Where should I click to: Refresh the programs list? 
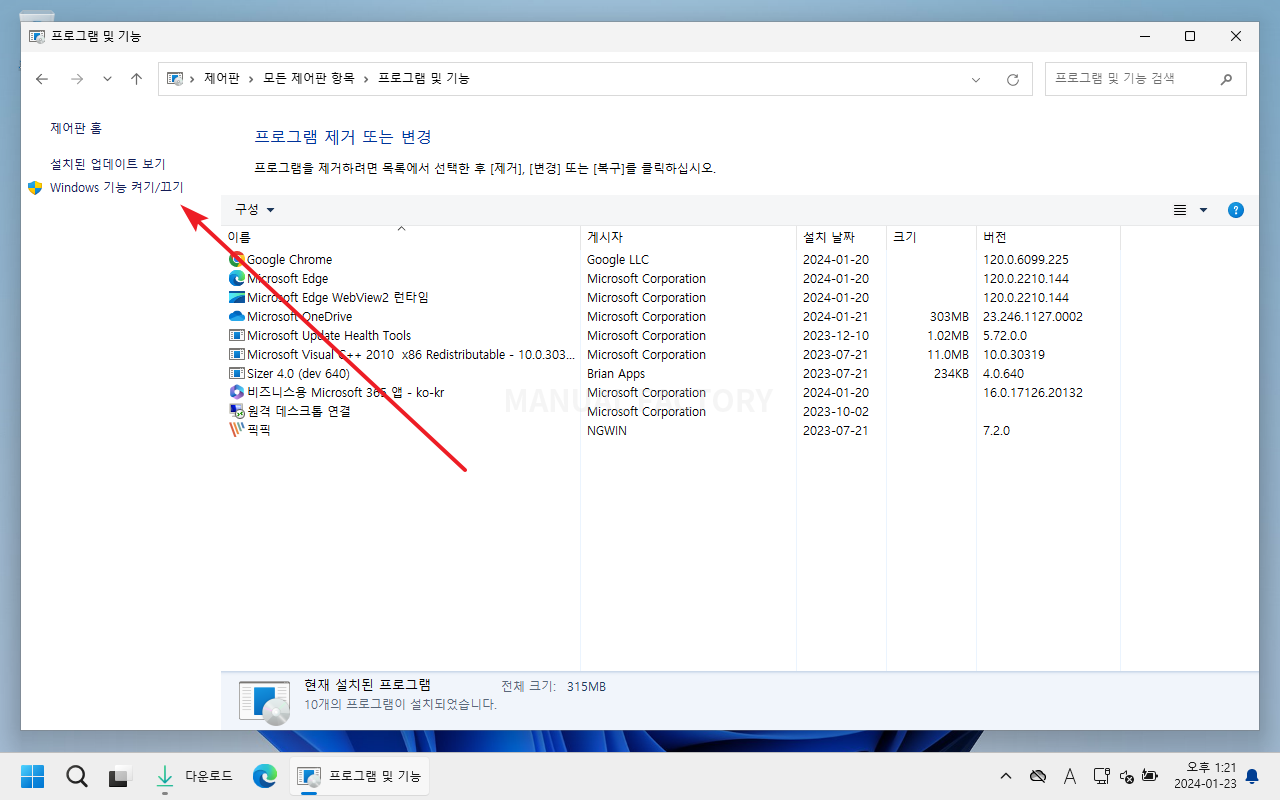pyautogui.click(x=1013, y=79)
